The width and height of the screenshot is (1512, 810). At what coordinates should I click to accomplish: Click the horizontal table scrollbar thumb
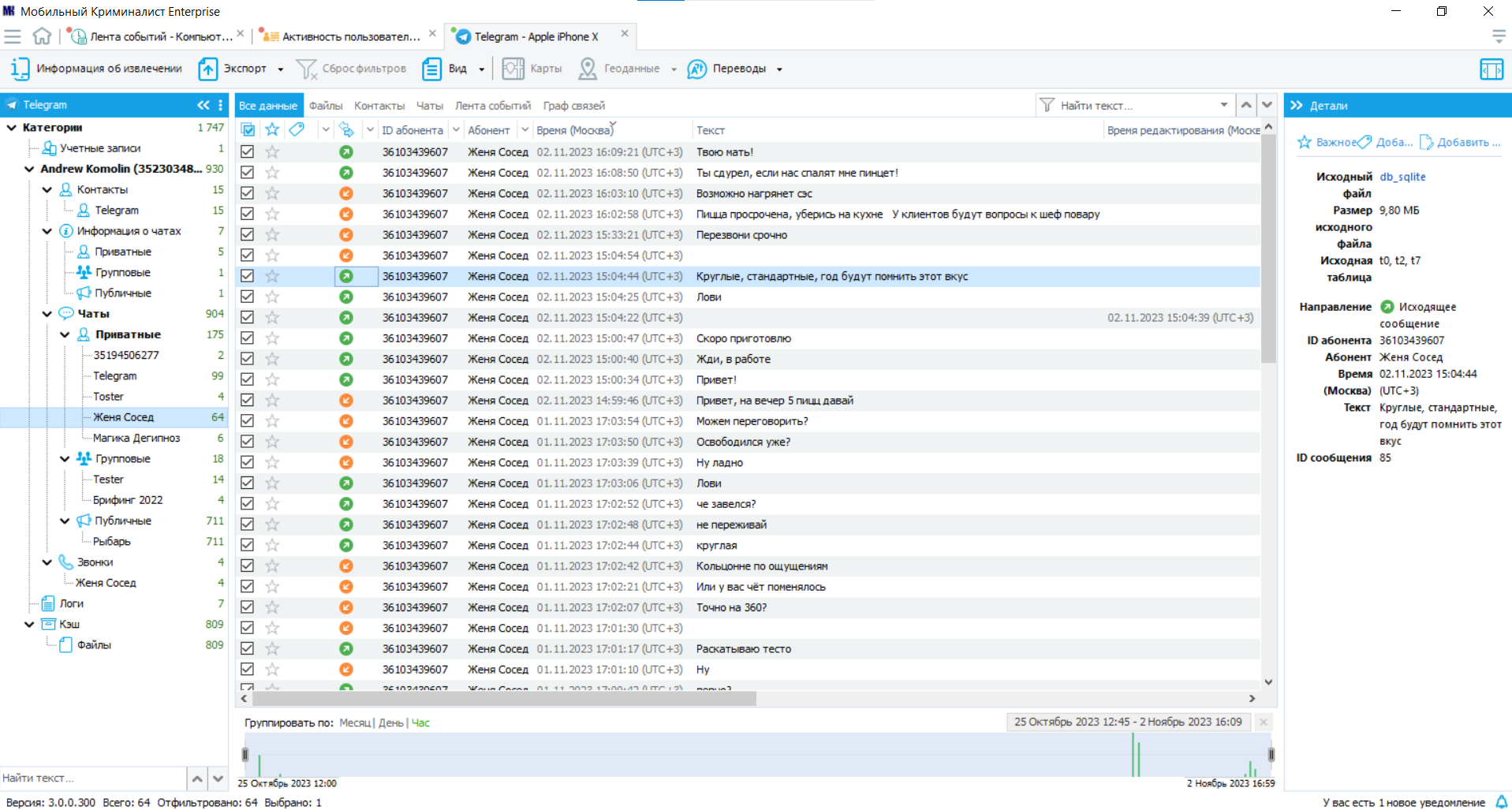coord(505,698)
